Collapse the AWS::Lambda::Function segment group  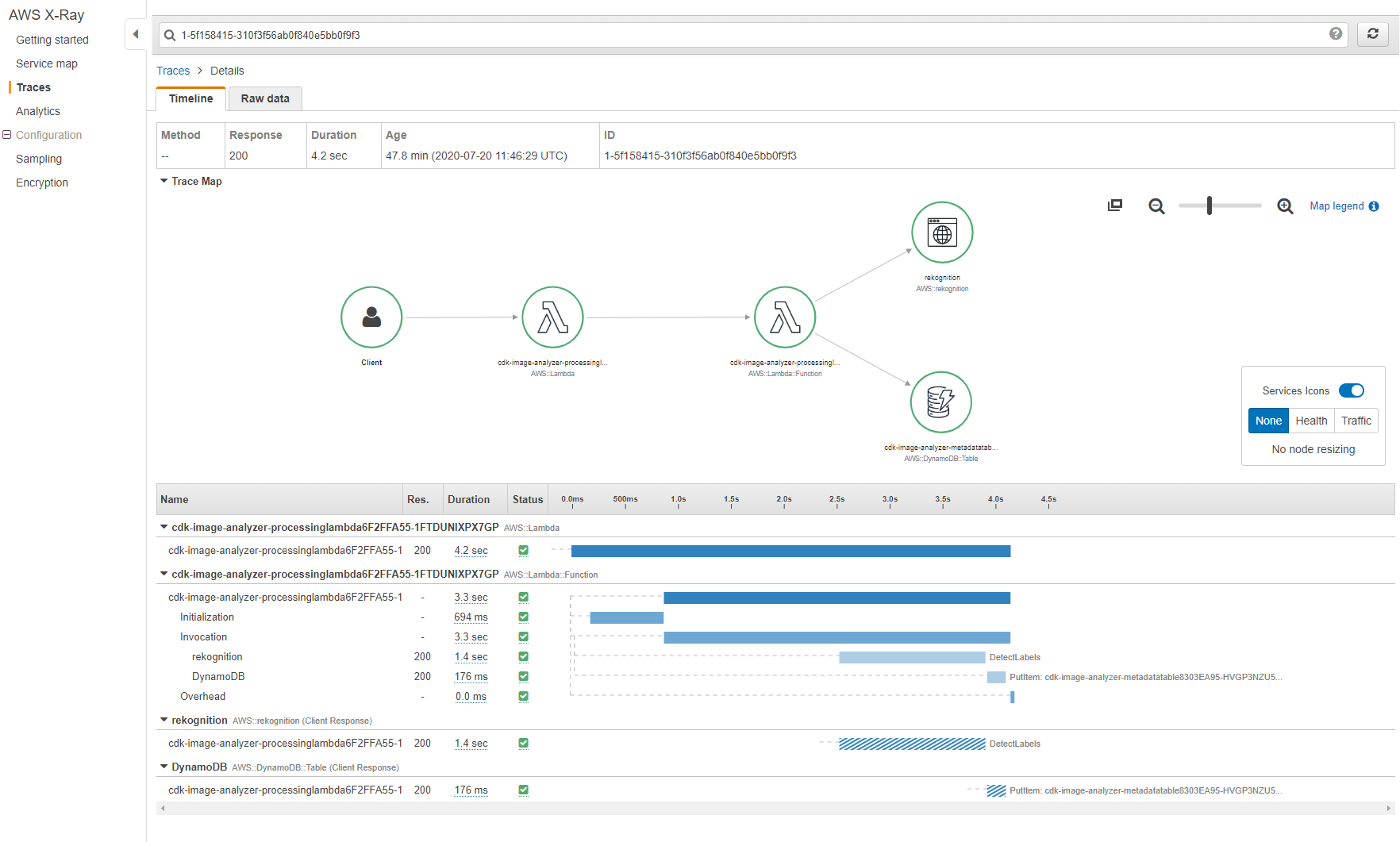(x=164, y=574)
